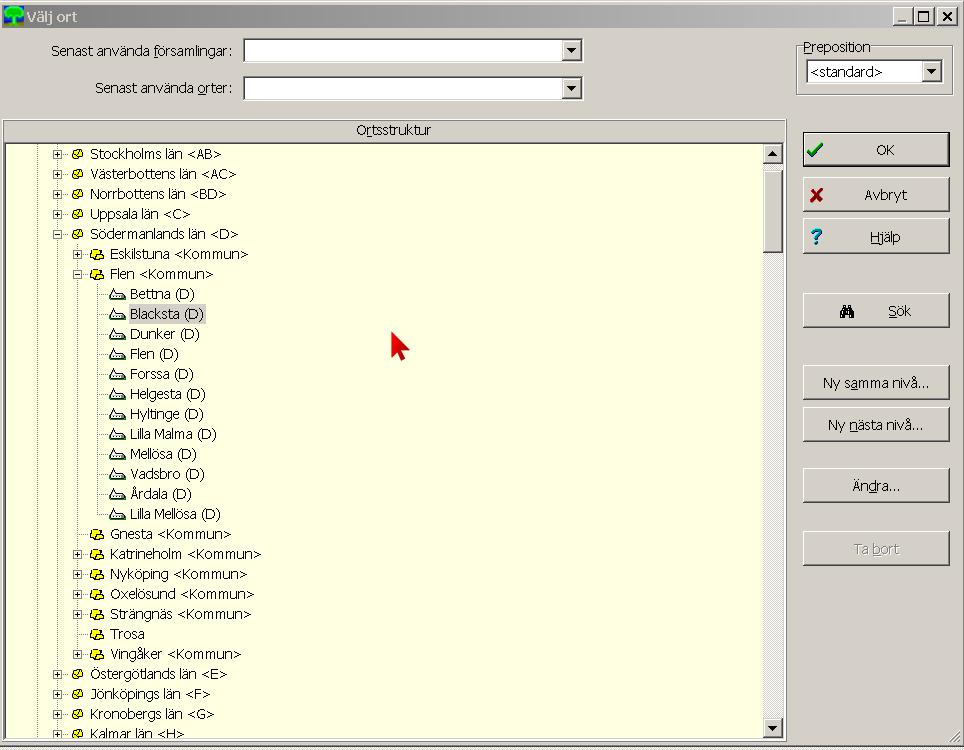This screenshot has height=750, width=964.
Task: Select Lilla Malma (D) in the tree
Action: [x=173, y=435]
